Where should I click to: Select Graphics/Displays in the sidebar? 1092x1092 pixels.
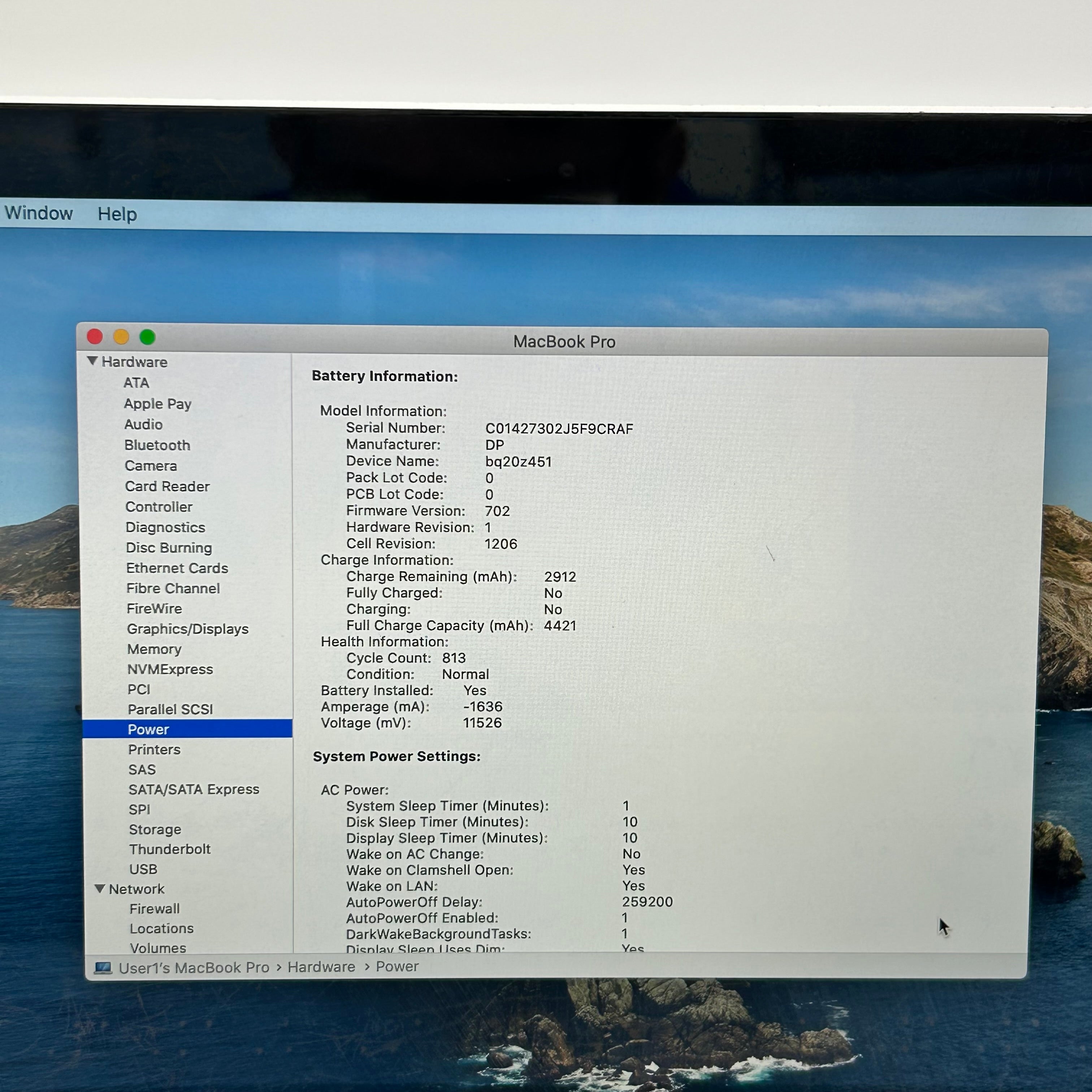[188, 629]
